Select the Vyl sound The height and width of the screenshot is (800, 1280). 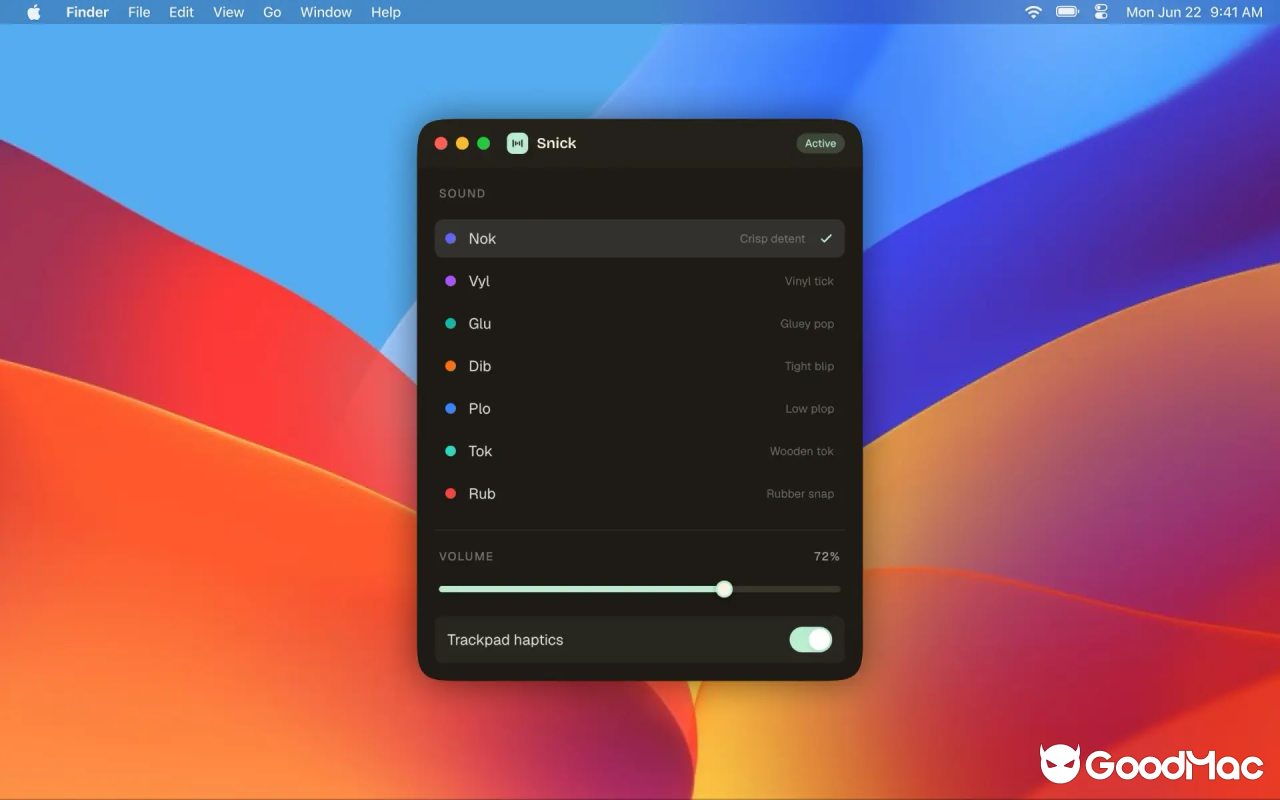640,281
